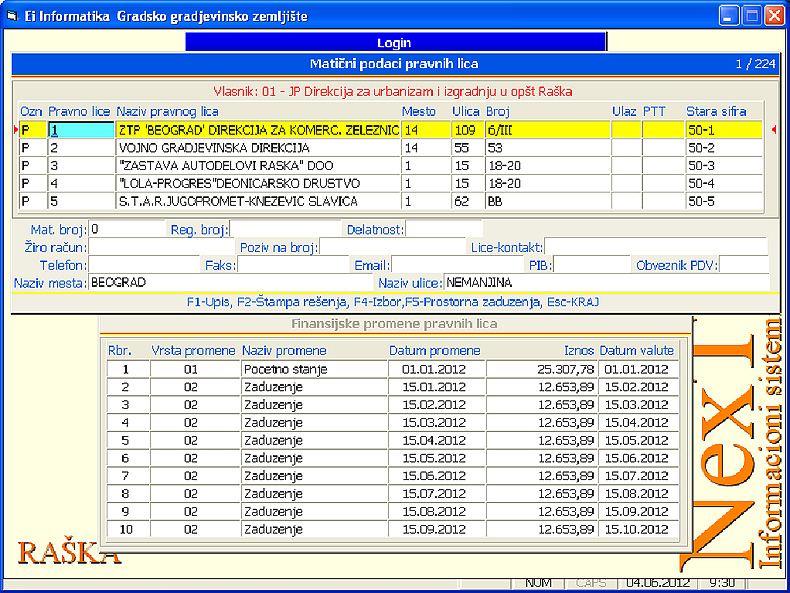Select the Pocetno stanje row in financial changes
Viewport: 790px width, 593px height.
click(x=313, y=369)
